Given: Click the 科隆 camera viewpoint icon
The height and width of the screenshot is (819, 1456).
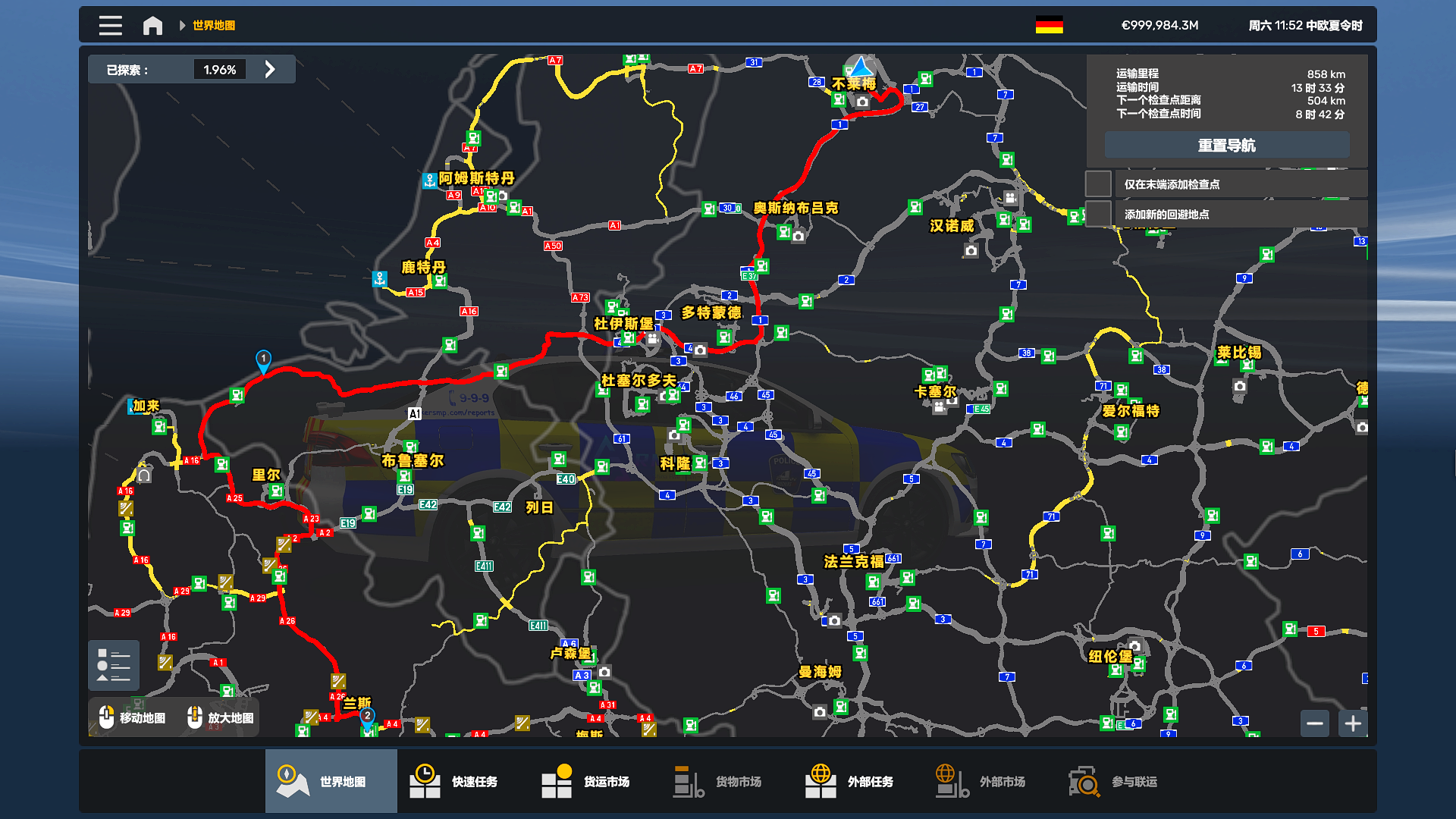Looking at the screenshot, I should click(674, 435).
